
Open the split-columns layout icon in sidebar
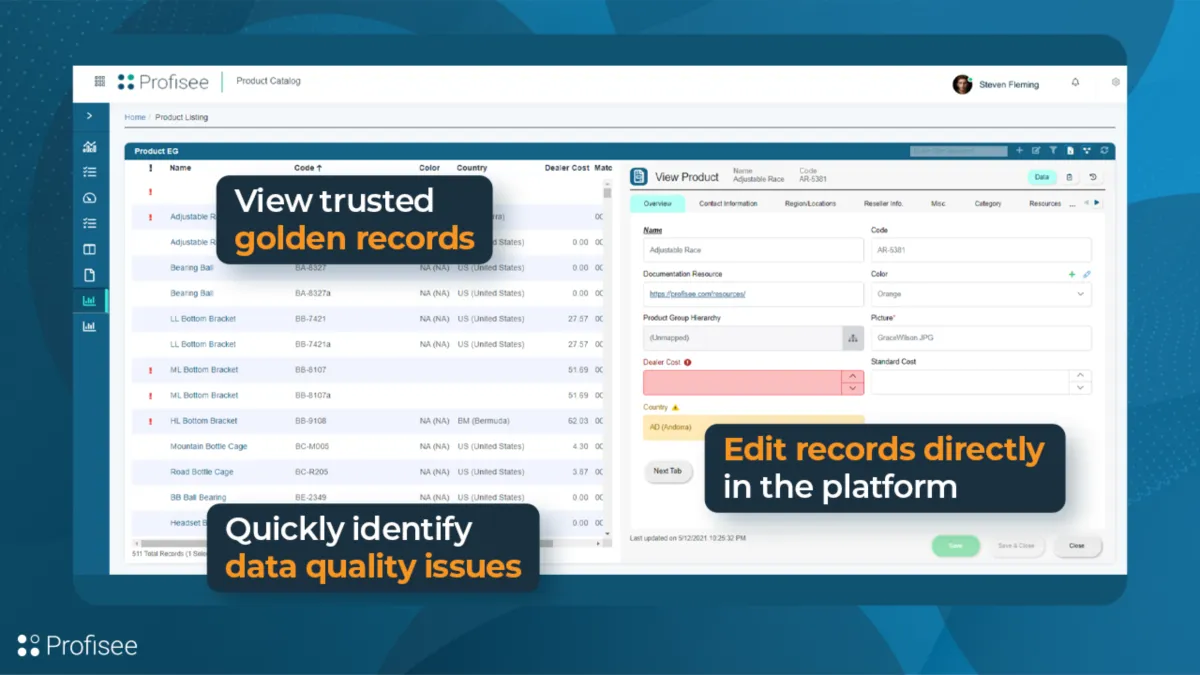pos(89,249)
